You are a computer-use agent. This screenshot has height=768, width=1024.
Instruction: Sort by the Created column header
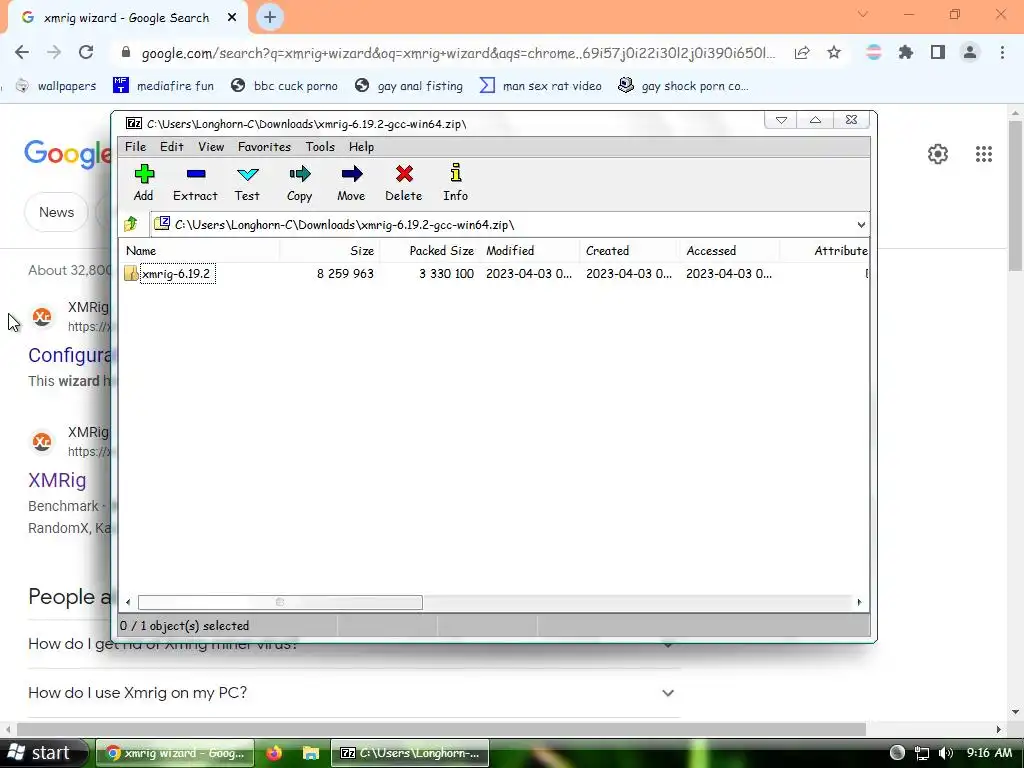(630, 251)
